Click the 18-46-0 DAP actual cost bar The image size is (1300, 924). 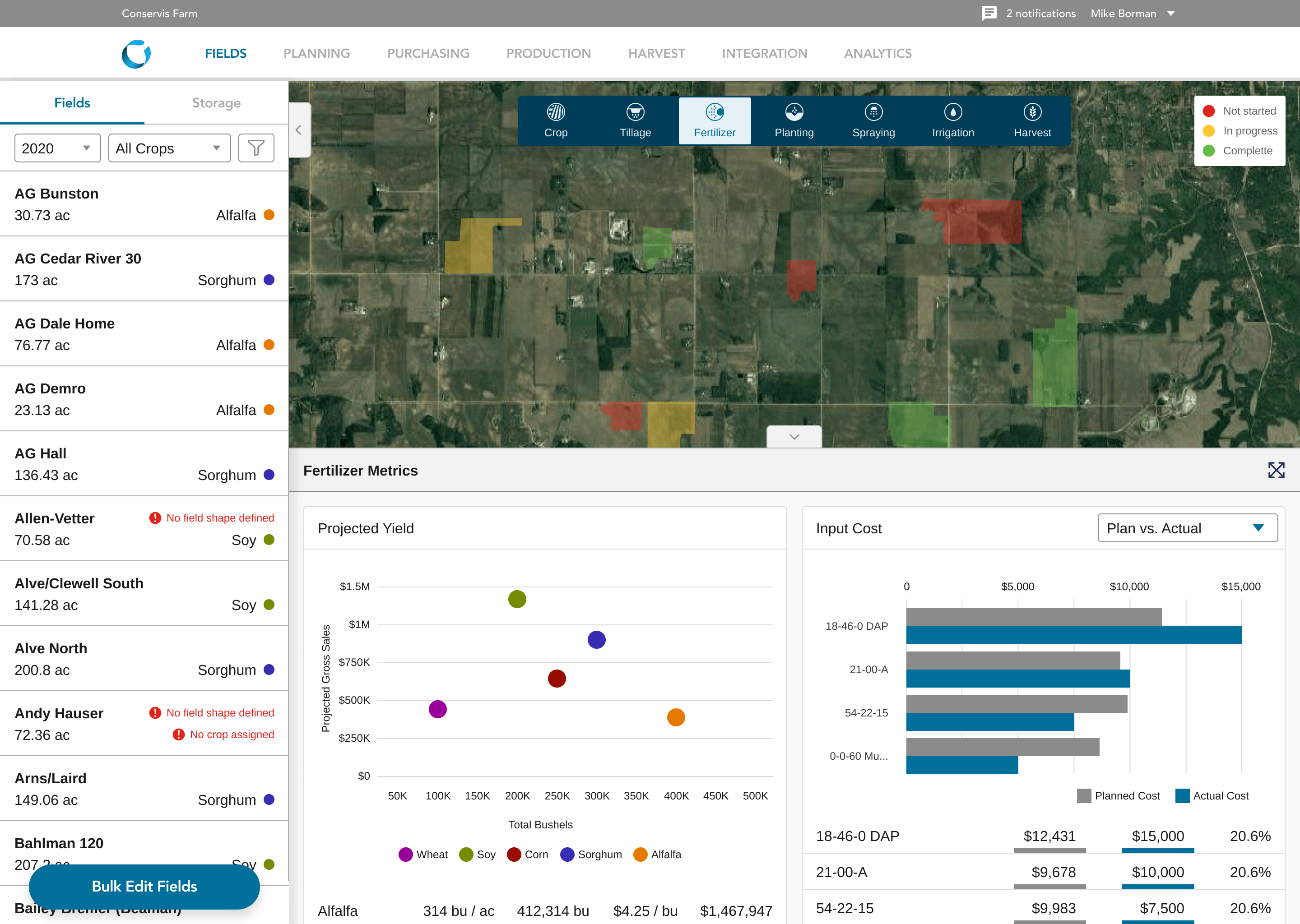1074,635
